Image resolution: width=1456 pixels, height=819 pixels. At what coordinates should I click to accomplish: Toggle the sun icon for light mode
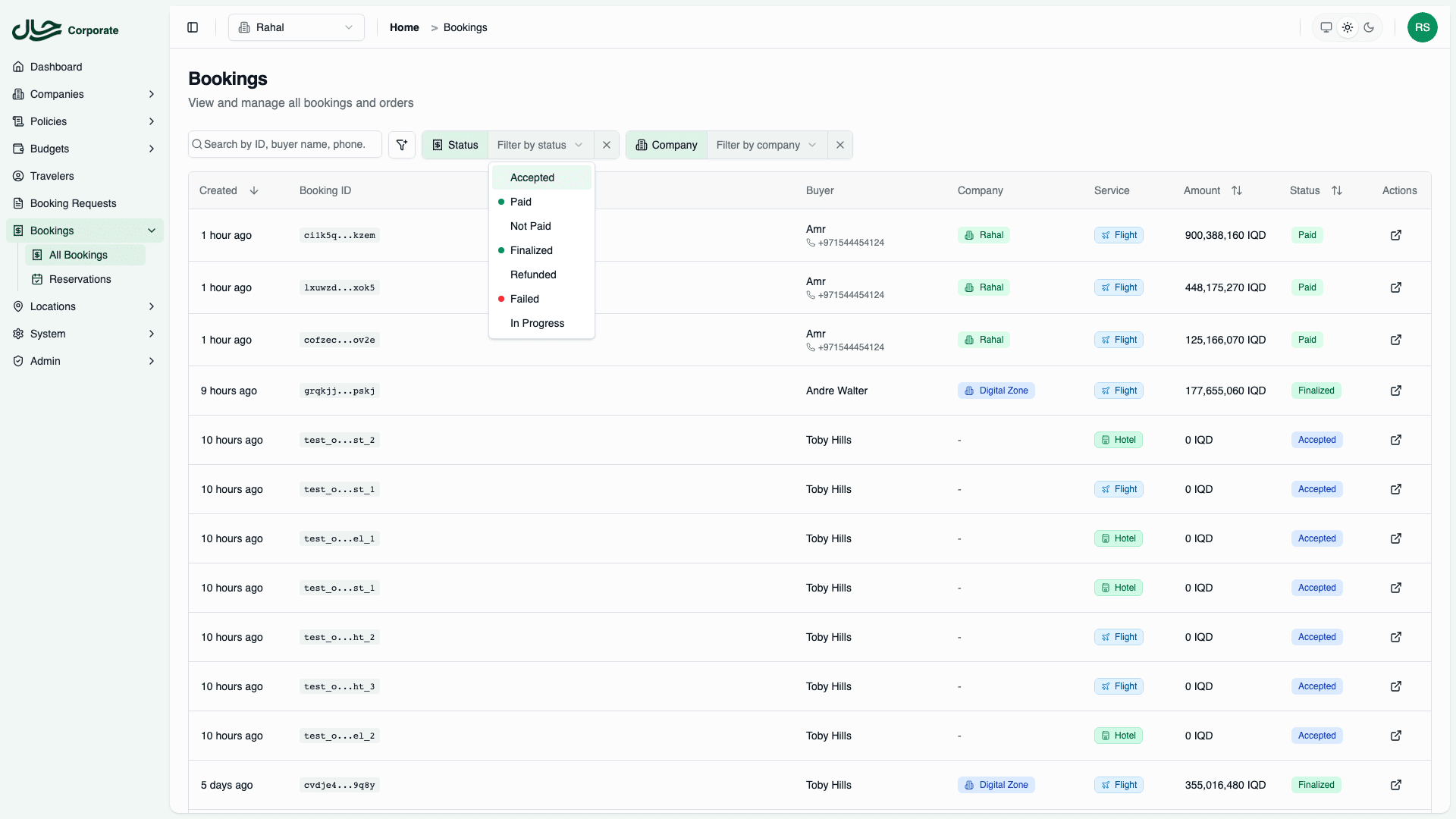pyautogui.click(x=1348, y=27)
